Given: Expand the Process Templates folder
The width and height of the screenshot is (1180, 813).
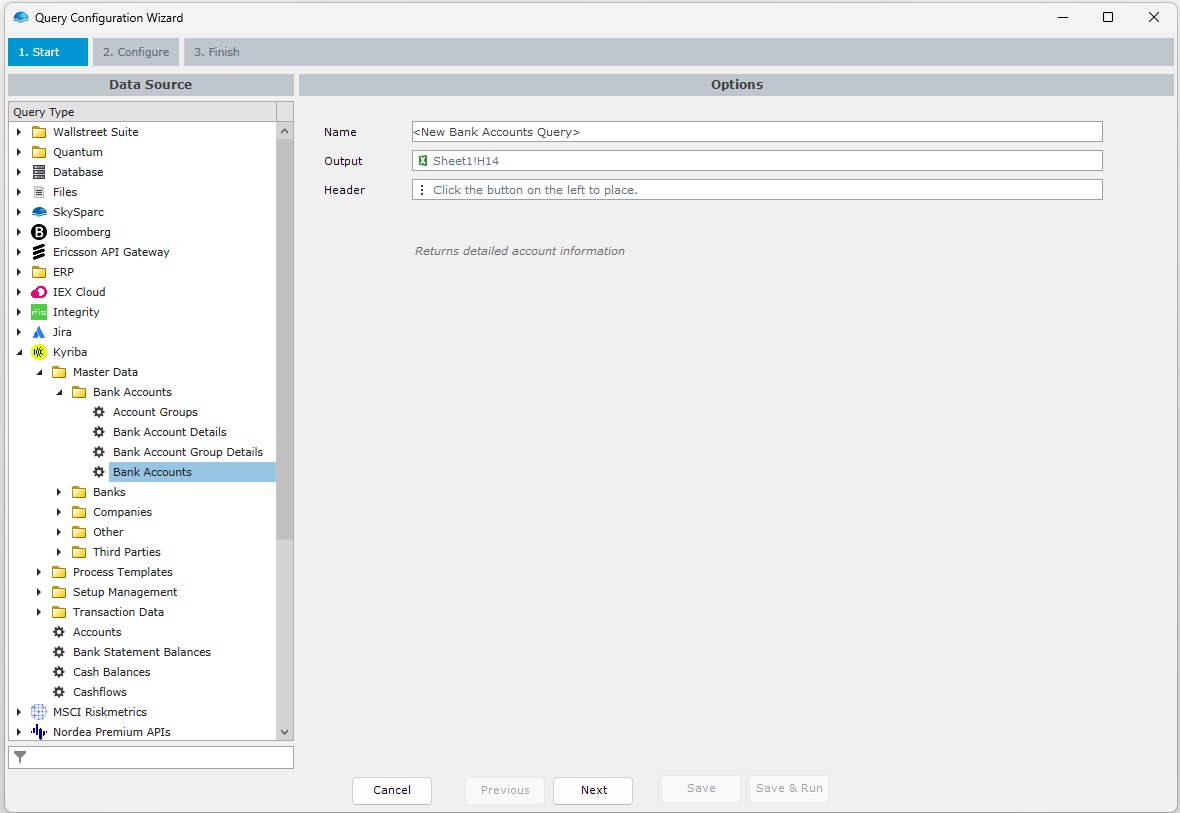Looking at the screenshot, I should (39, 572).
